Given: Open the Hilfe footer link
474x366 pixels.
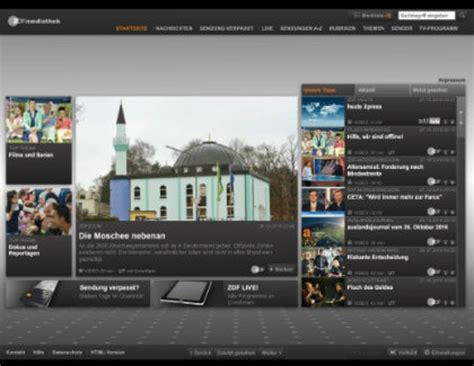Looking at the screenshot, I should pyautogui.click(x=38, y=352).
